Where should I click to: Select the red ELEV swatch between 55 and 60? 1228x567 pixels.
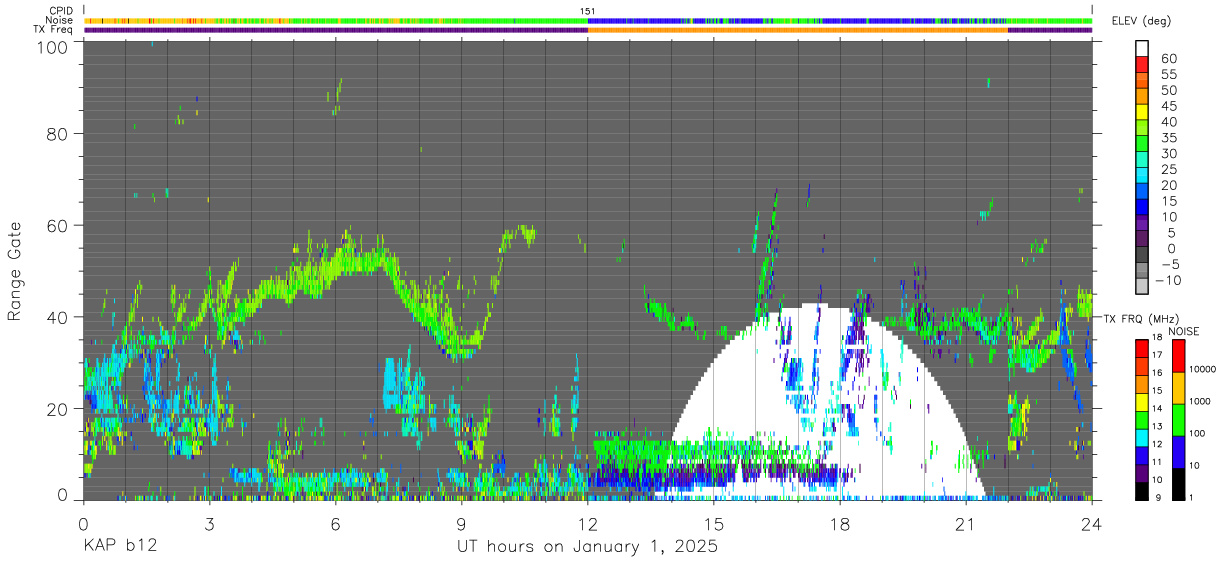pyautogui.click(x=1142, y=64)
